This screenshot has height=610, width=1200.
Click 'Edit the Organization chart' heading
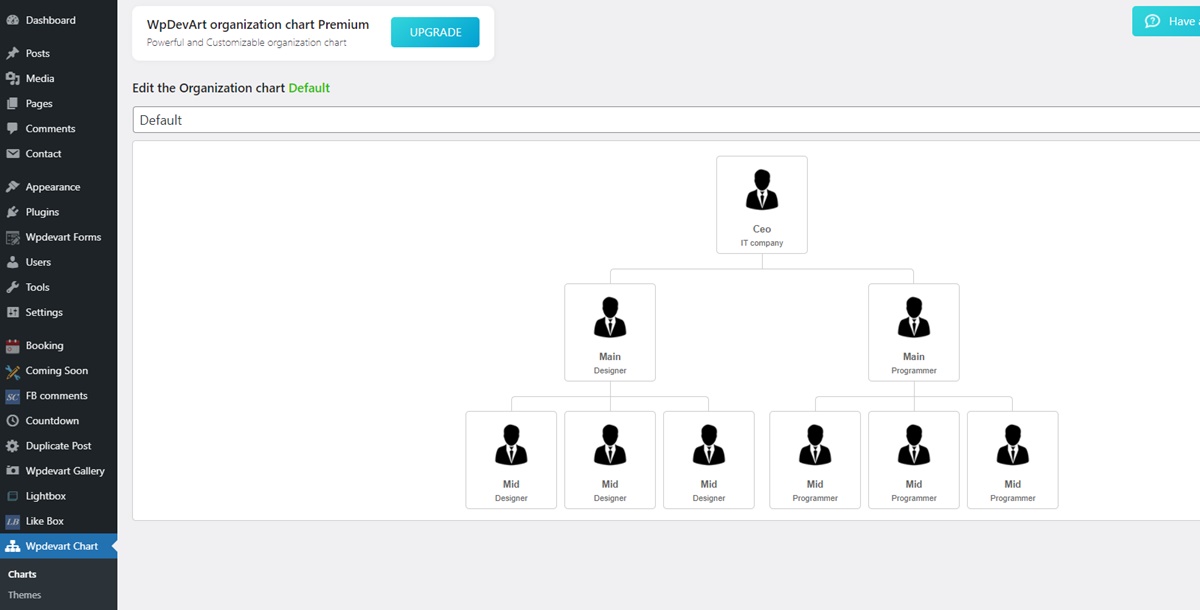(209, 88)
